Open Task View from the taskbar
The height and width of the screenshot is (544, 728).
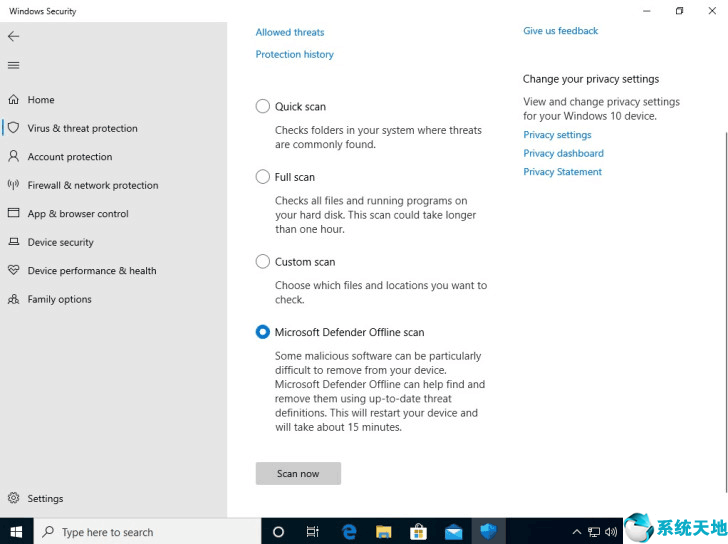(x=312, y=532)
